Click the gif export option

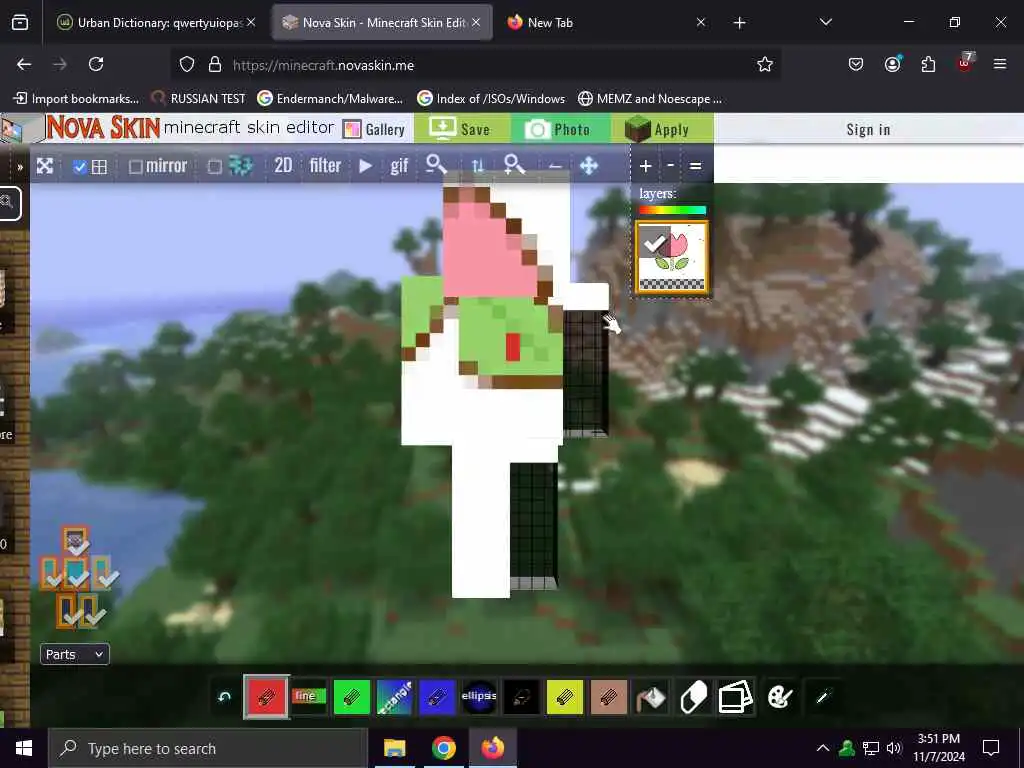point(399,167)
